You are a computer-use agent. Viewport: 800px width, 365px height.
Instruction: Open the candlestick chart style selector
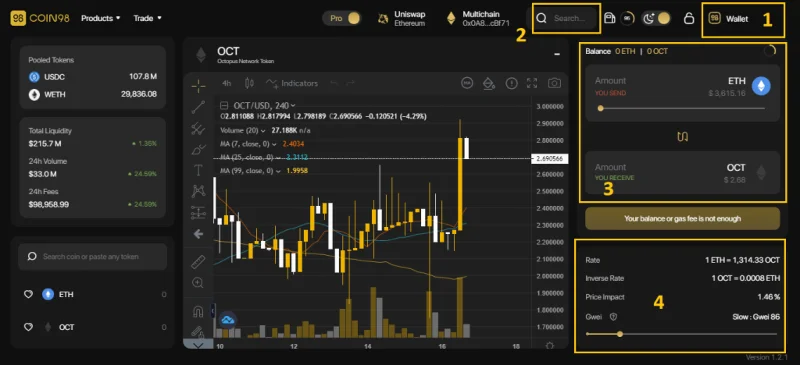pos(249,83)
